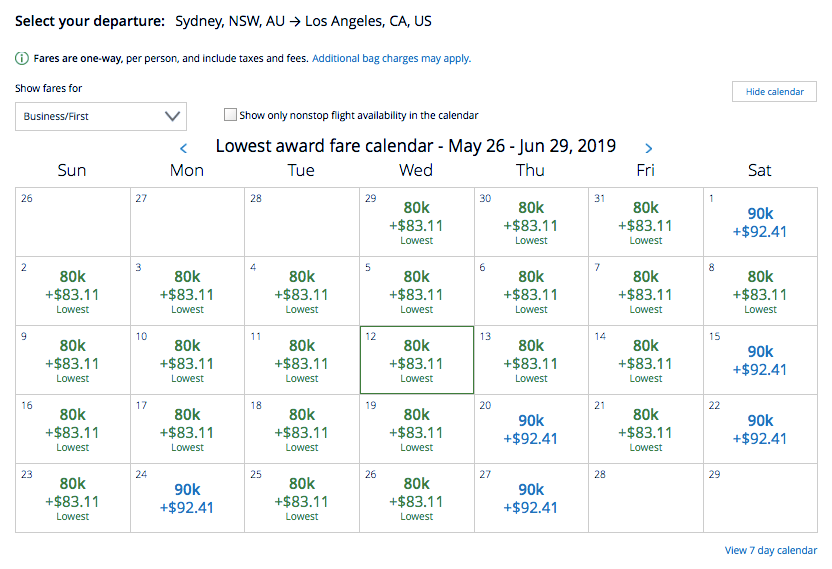Pick Monday June 24 90k fare

click(187, 498)
